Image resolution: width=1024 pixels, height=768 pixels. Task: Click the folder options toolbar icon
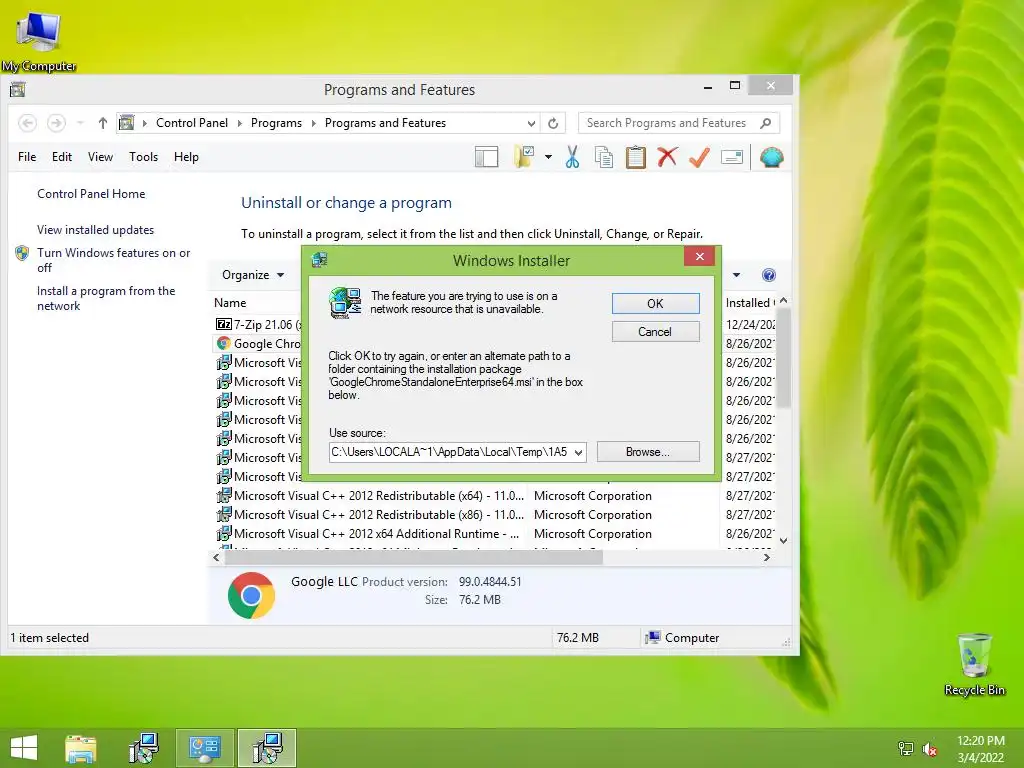[524, 157]
